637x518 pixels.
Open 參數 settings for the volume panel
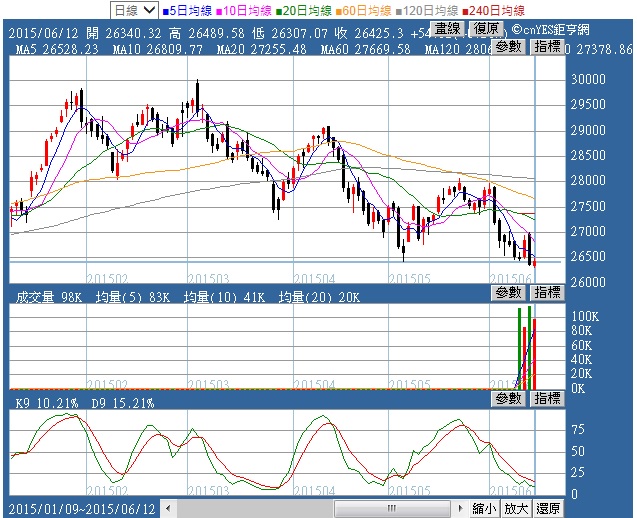508,292
